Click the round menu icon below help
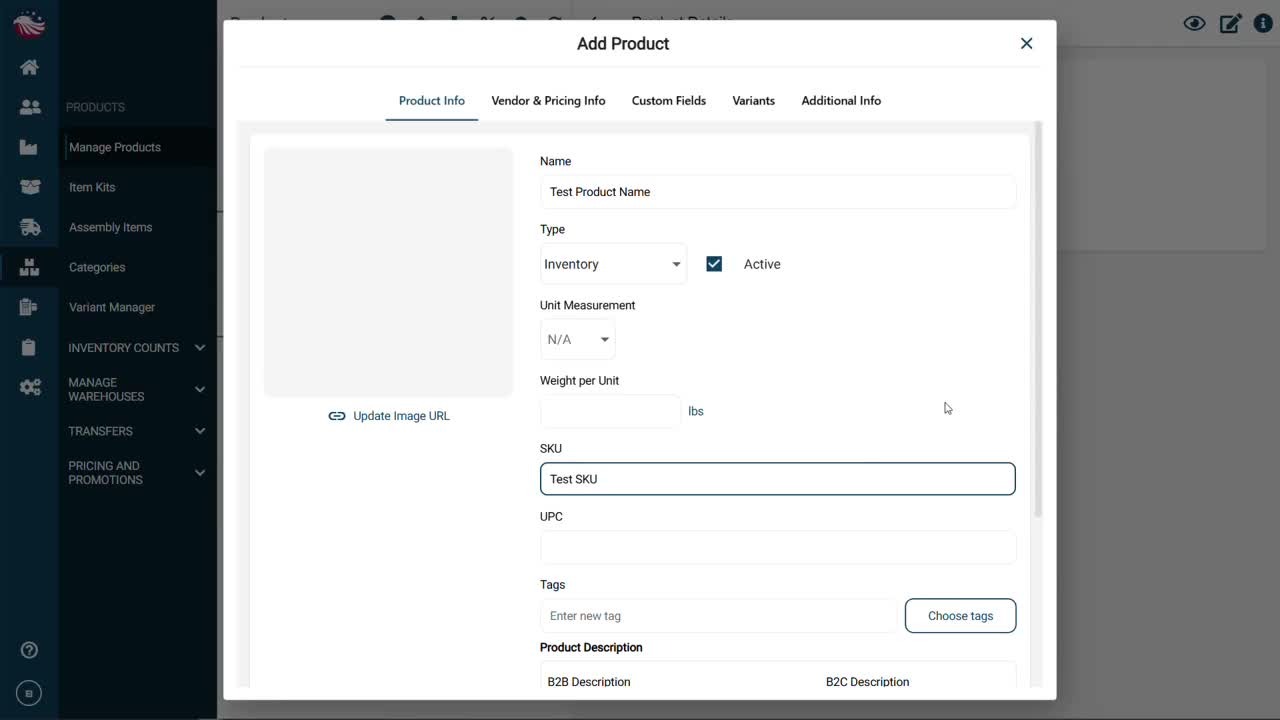This screenshot has width=1280, height=720. pos(29,693)
